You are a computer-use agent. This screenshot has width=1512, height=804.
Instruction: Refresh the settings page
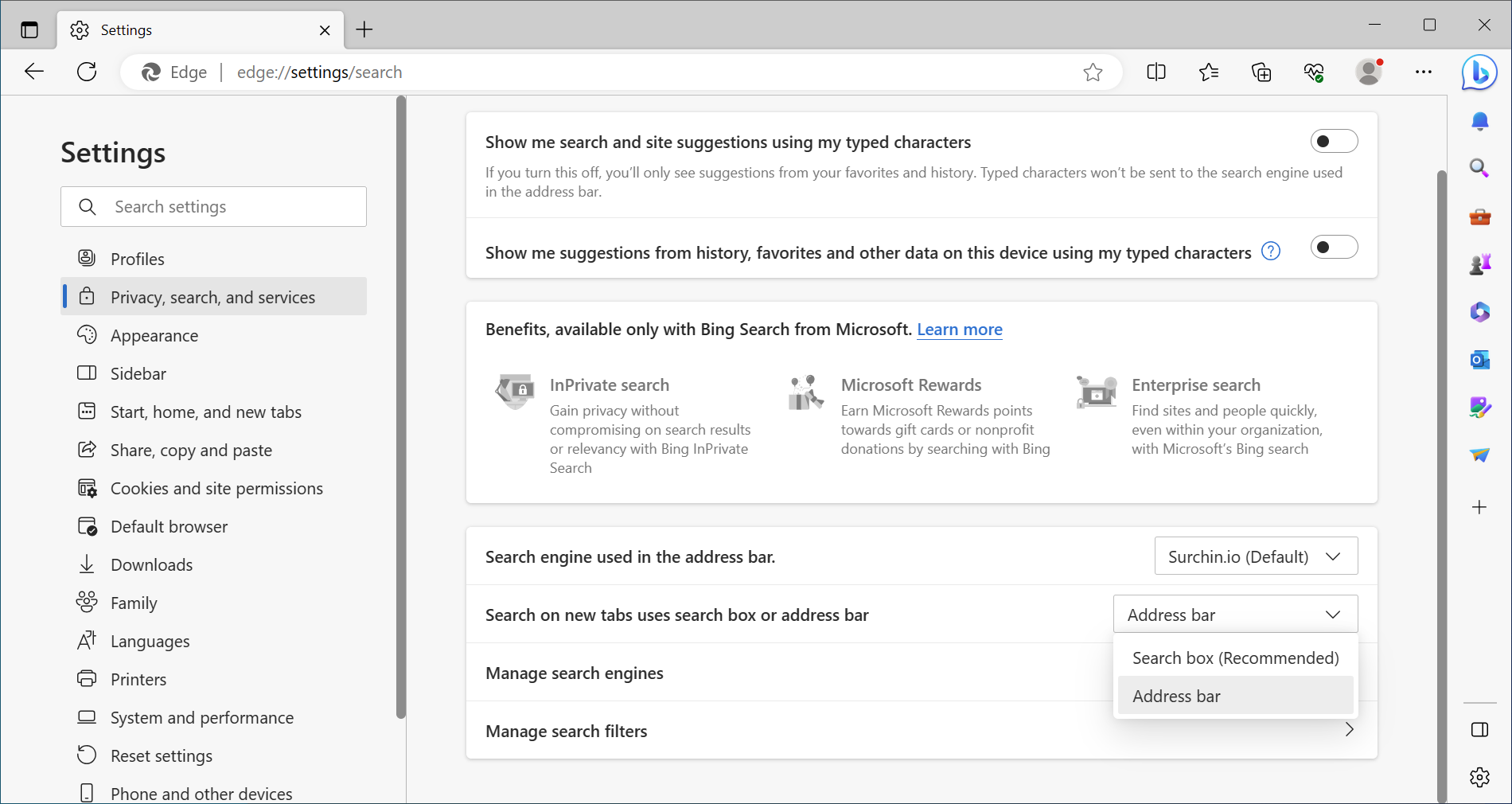(87, 72)
